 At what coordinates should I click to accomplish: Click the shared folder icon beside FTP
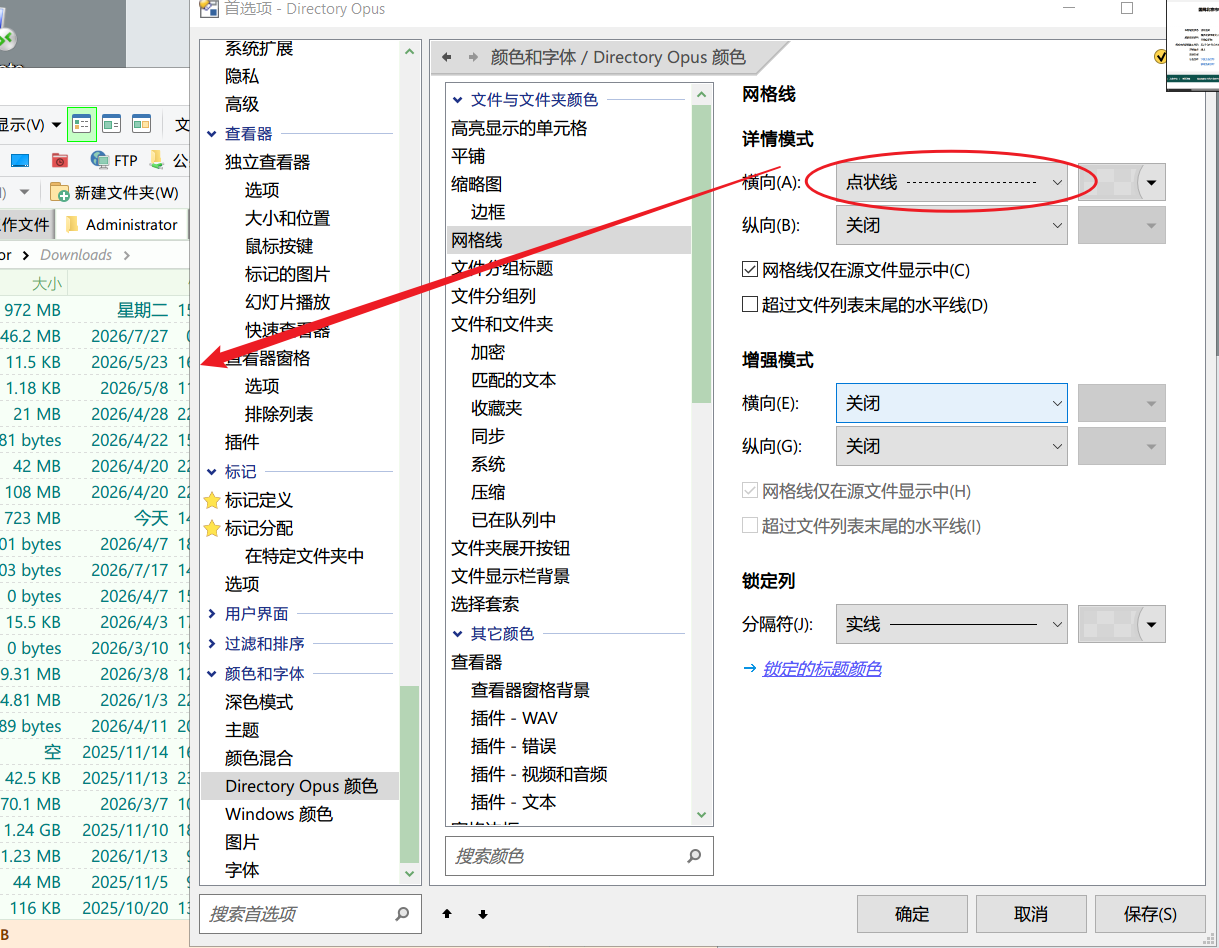point(157,160)
